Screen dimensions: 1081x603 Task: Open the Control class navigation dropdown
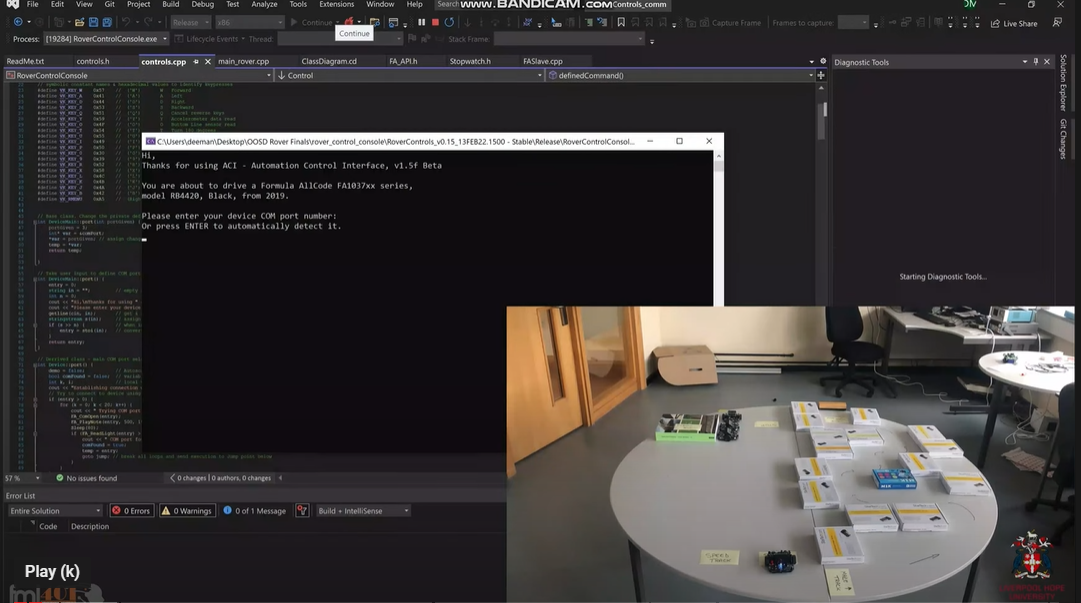coord(410,75)
